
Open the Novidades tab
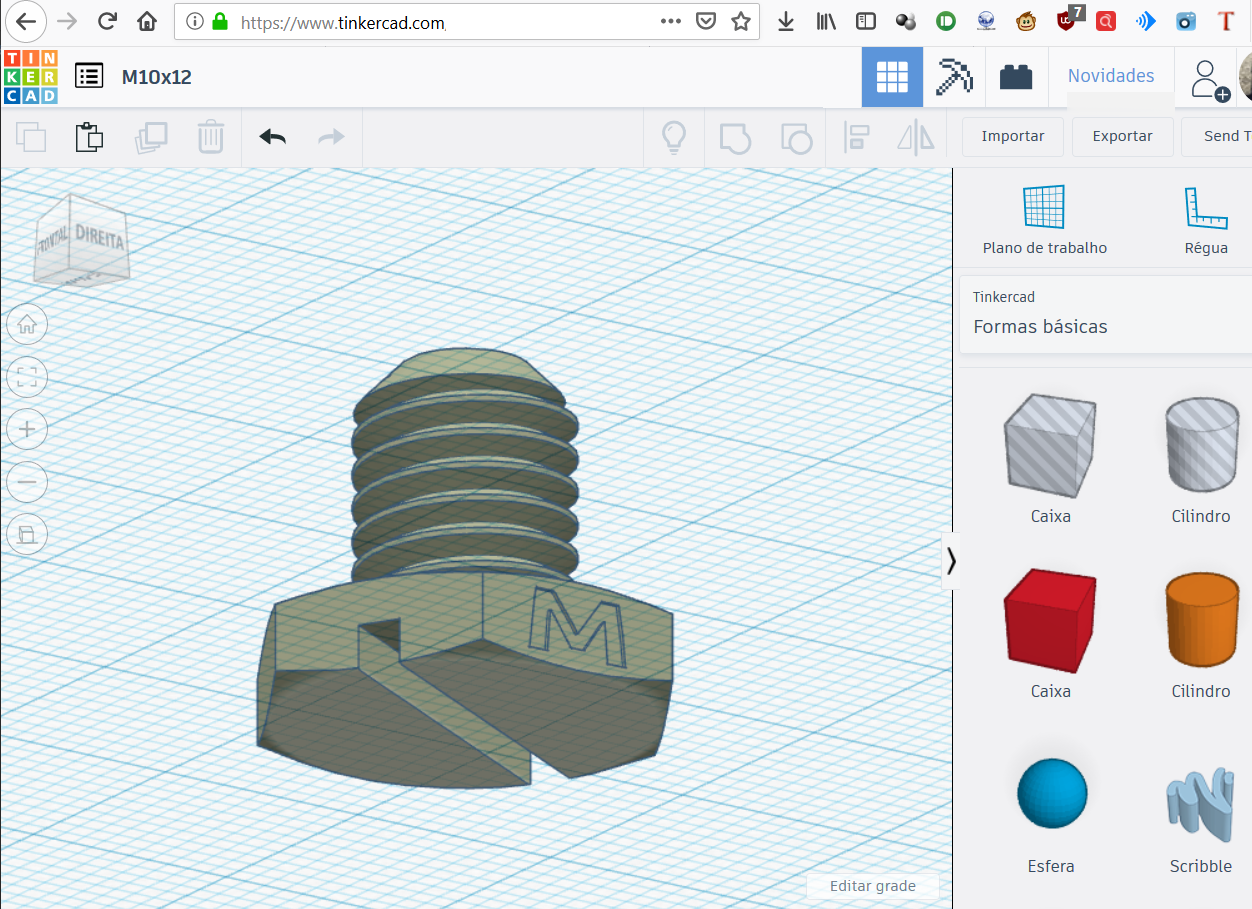[x=1111, y=76]
